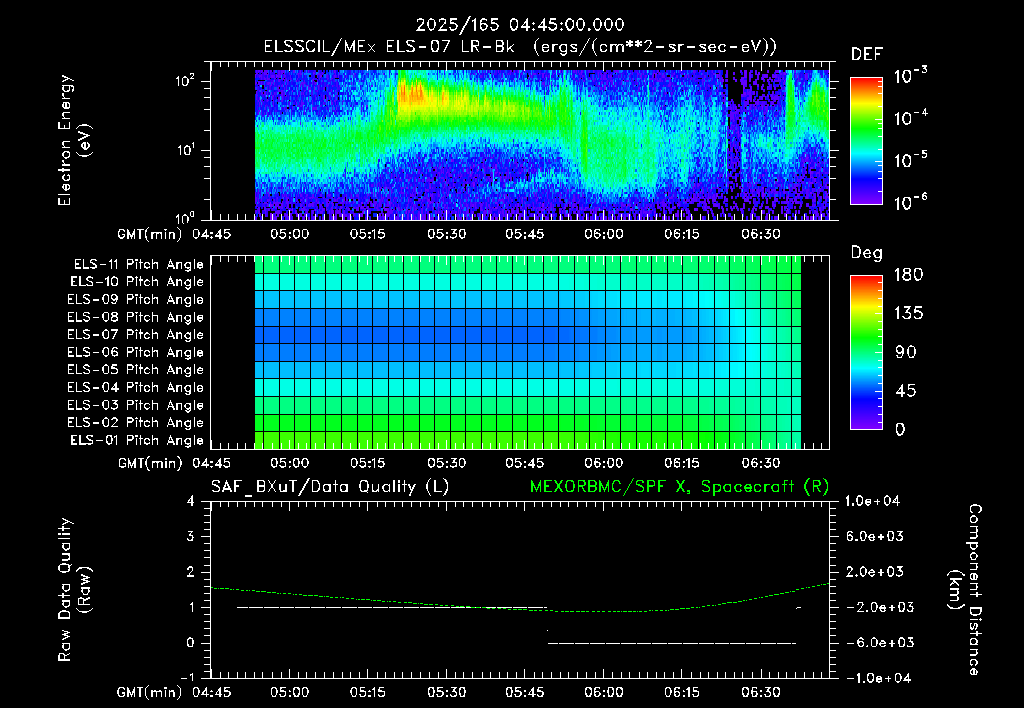Screen dimensions: 1024x708
Task: Click the Deg pitch angle color bar
Action: tap(867, 352)
